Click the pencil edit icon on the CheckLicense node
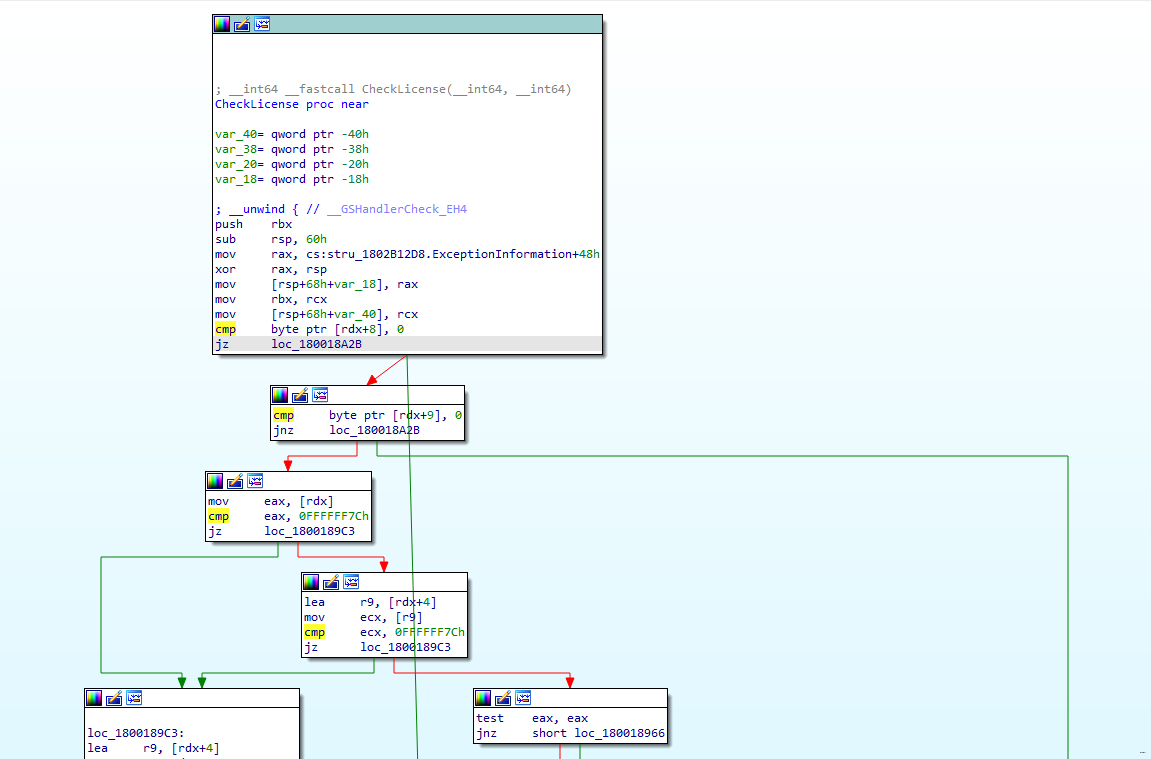Image resolution: width=1151 pixels, height=759 pixels. (x=242, y=24)
